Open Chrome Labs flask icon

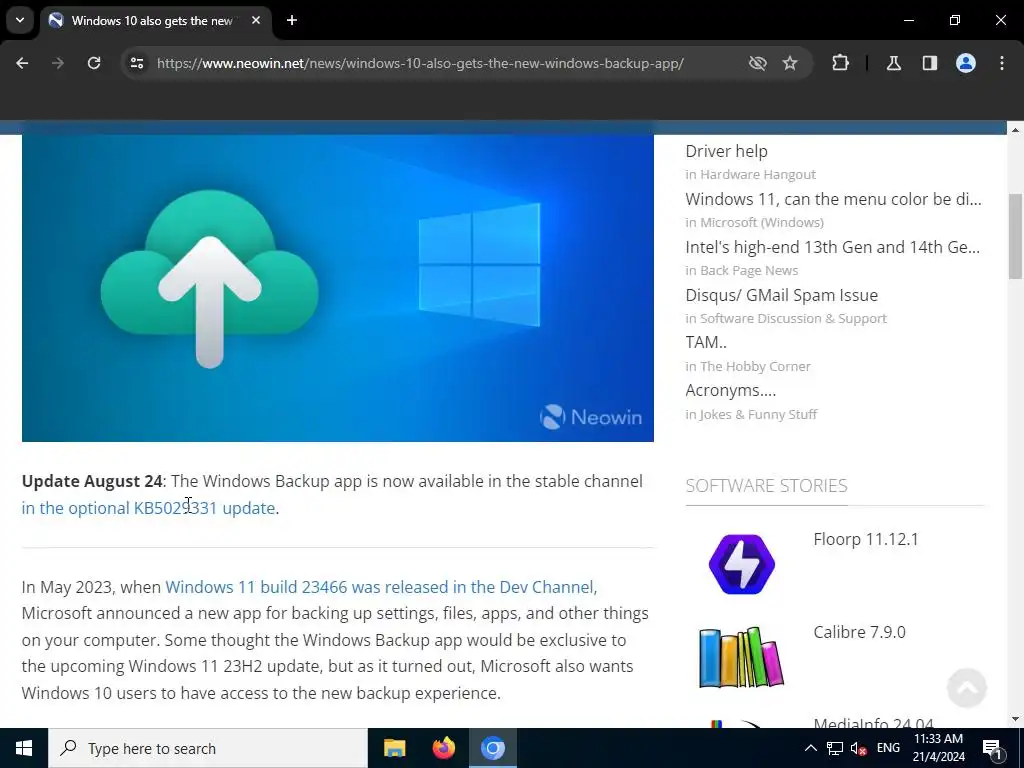tap(893, 63)
